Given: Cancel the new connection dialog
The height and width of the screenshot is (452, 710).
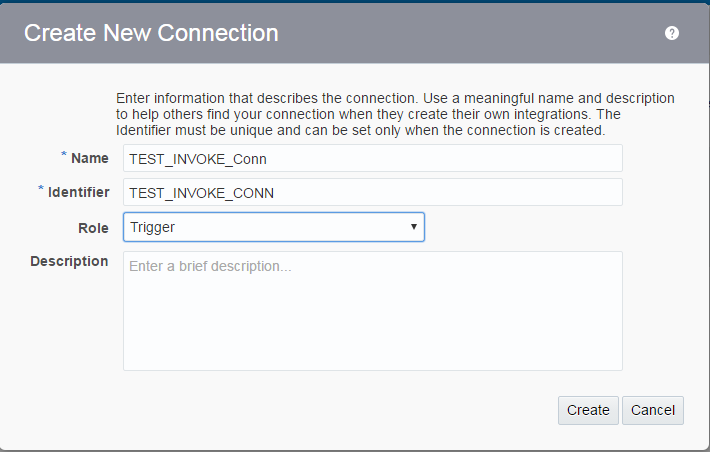Looking at the screenshot, I should pos(653,410).
